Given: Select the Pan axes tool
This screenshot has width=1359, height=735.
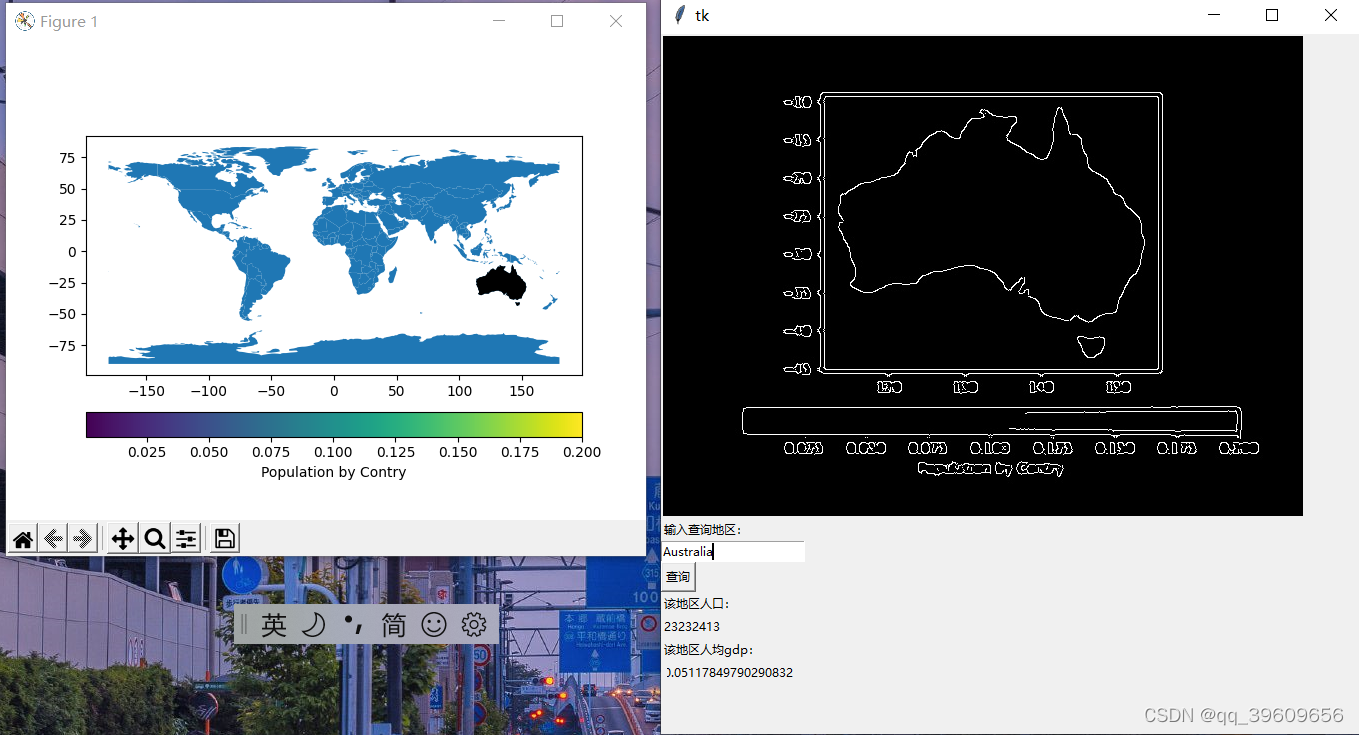Looking at the screenshot, I should [x=123, y=540].
